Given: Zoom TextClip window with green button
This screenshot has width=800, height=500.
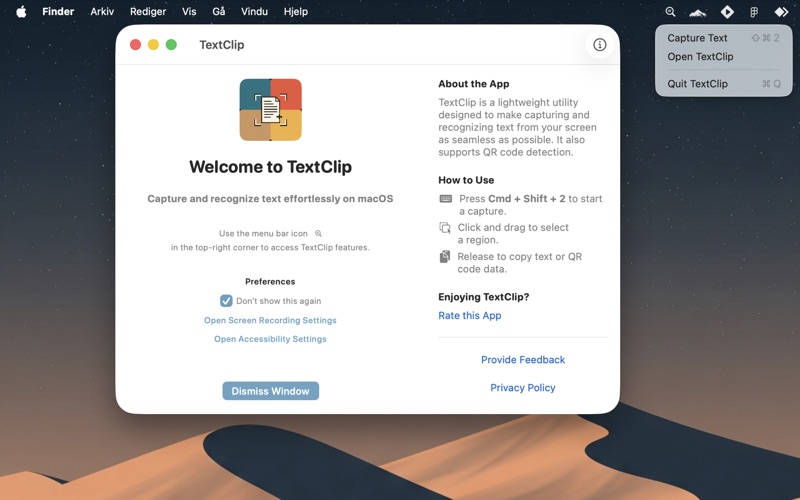Looking at the screenshot, I should point(171,45).
